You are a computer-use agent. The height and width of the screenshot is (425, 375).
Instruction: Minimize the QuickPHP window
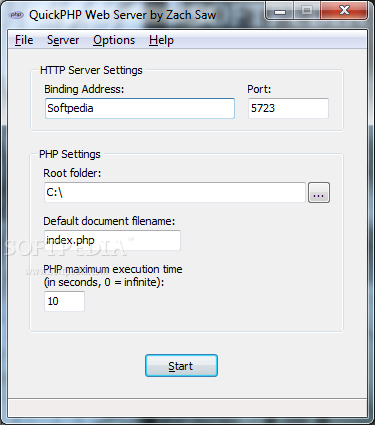tap(280, 11)
